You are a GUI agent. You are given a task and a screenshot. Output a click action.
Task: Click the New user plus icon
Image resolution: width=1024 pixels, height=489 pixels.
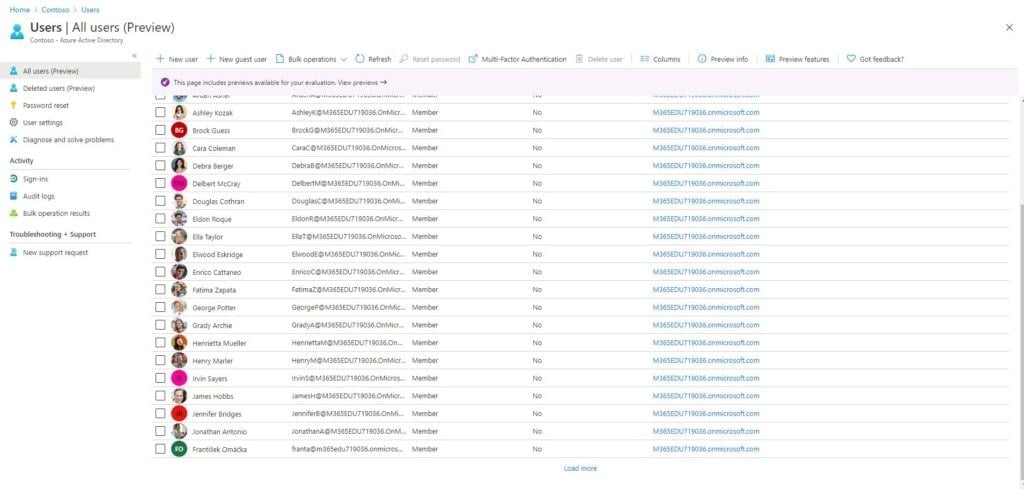coord(160,59)
